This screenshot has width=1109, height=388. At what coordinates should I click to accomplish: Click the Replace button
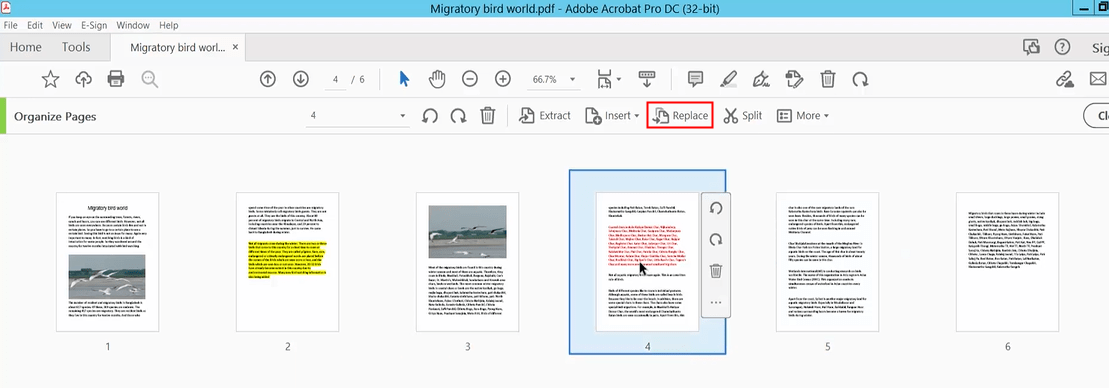click(680, 116)
